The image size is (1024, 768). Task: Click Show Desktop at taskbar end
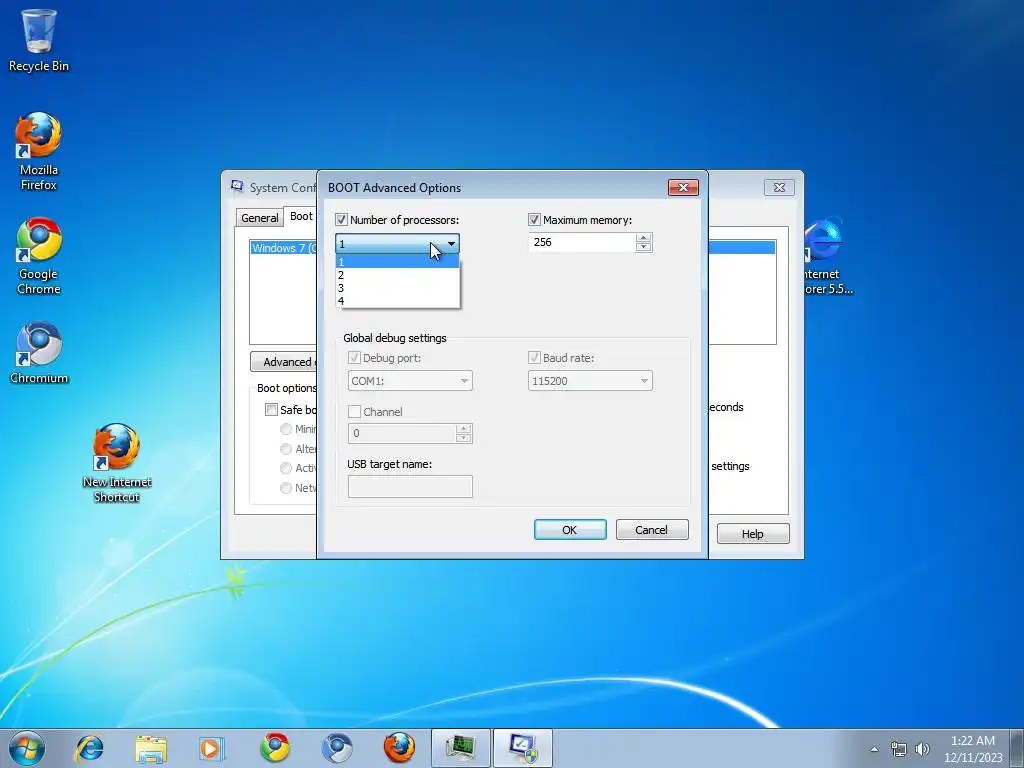click(x=1016, y=748)
